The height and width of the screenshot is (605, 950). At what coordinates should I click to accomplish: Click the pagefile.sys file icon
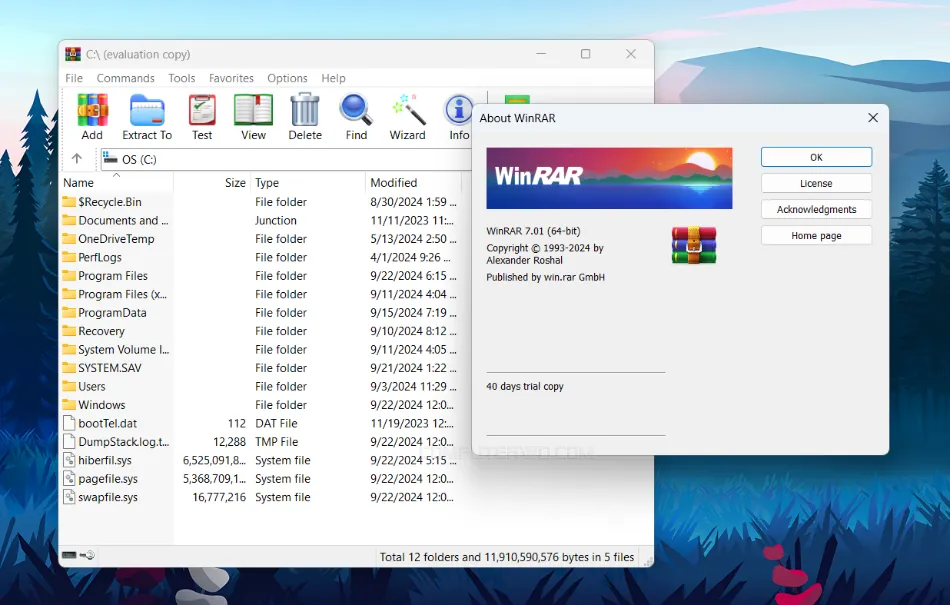pyautogui.click(x=69, y=478)
